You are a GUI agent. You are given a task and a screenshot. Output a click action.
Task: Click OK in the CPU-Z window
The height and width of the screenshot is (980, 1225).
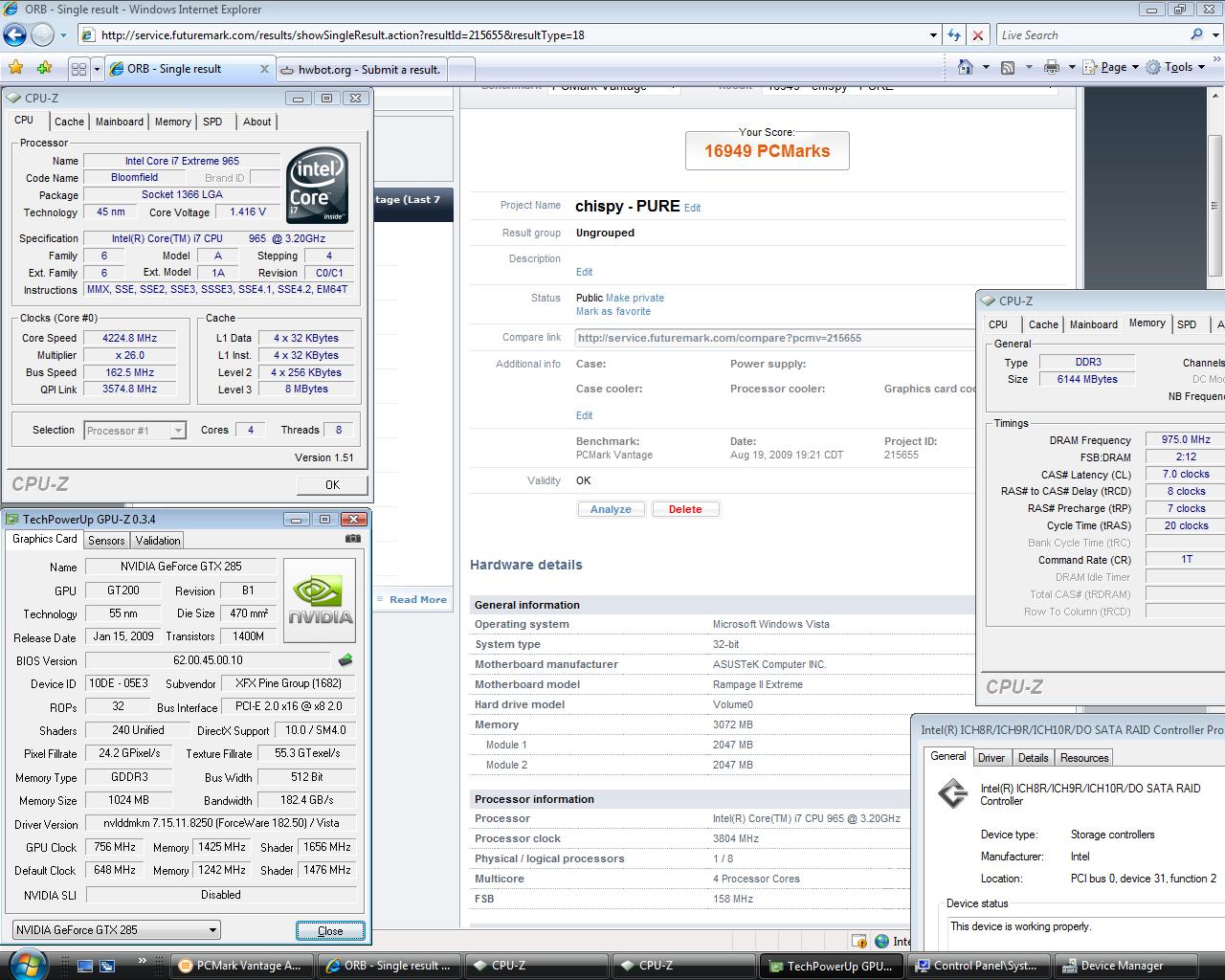pyautogui.click(x=332, y=484)
